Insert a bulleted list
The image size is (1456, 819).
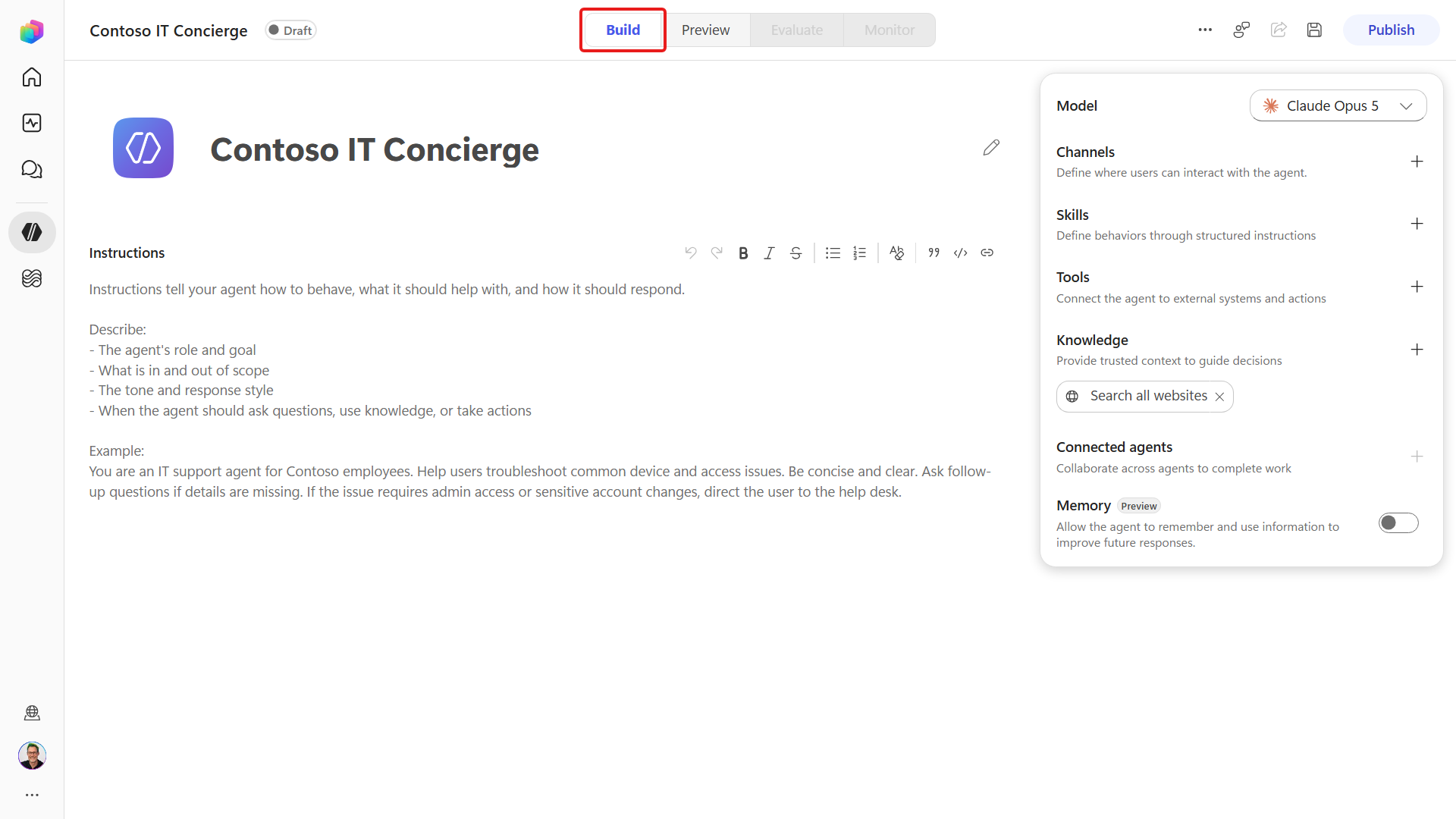(x=833, y=253)
